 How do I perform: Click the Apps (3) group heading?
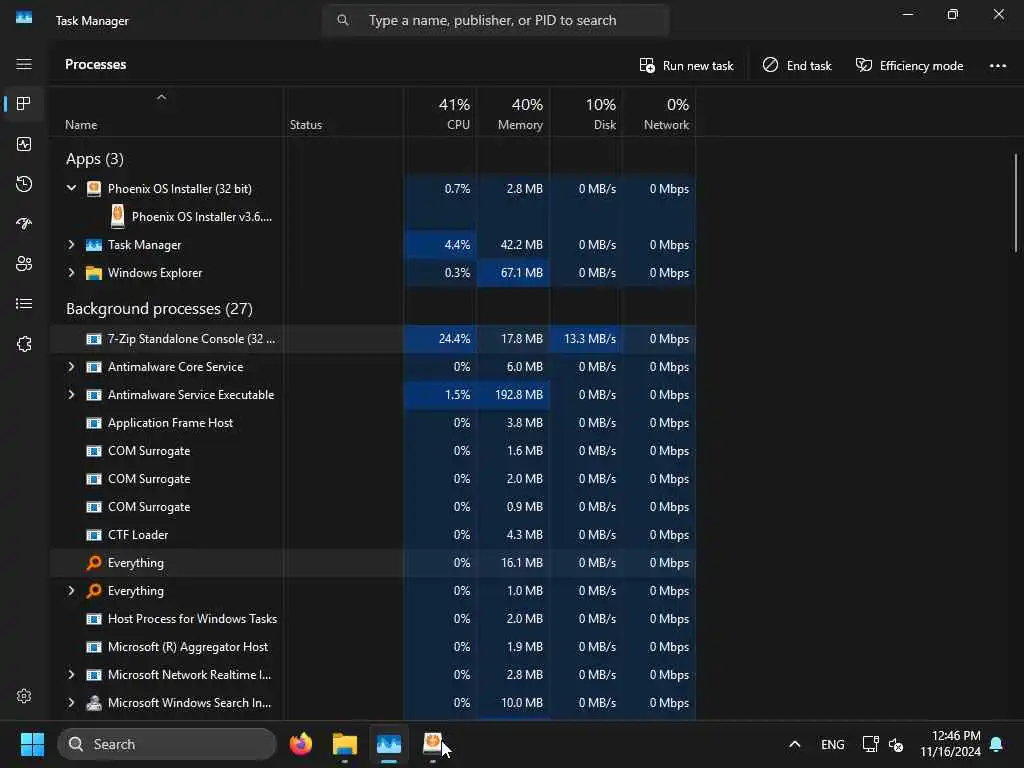[95, 159]
